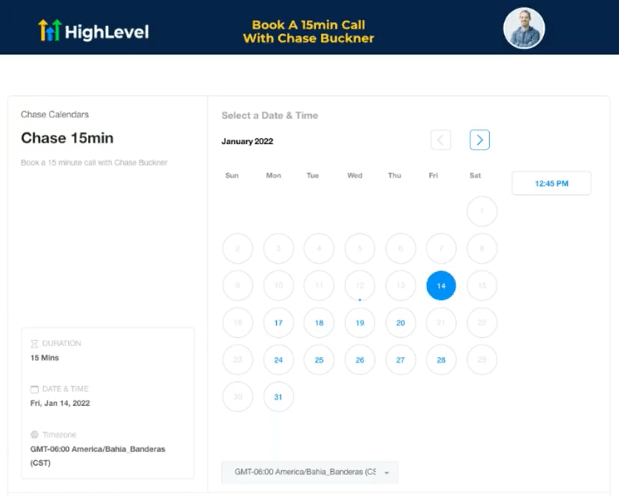Select Wednesday January 19
This screenshot has height=497, width=619.
360,323
